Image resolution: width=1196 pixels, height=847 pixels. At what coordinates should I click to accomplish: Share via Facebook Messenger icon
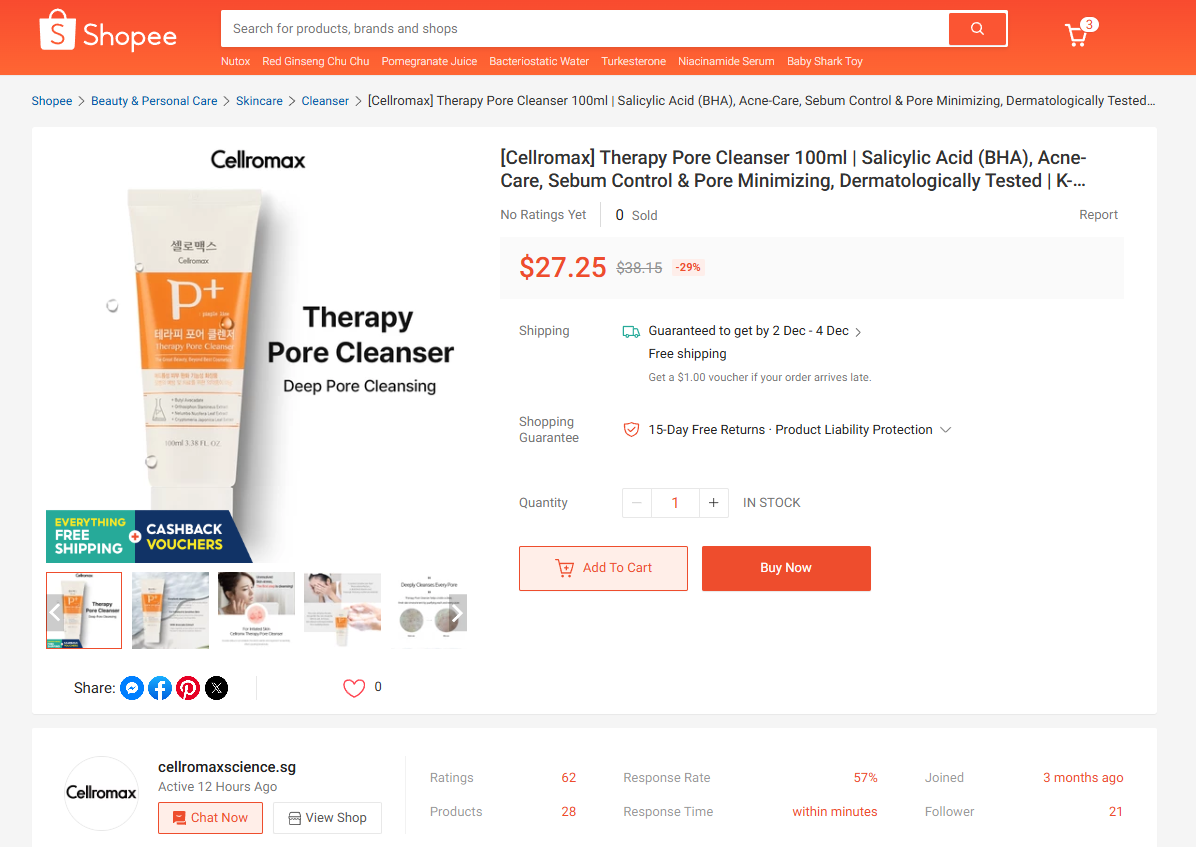[x=132, y=688]
